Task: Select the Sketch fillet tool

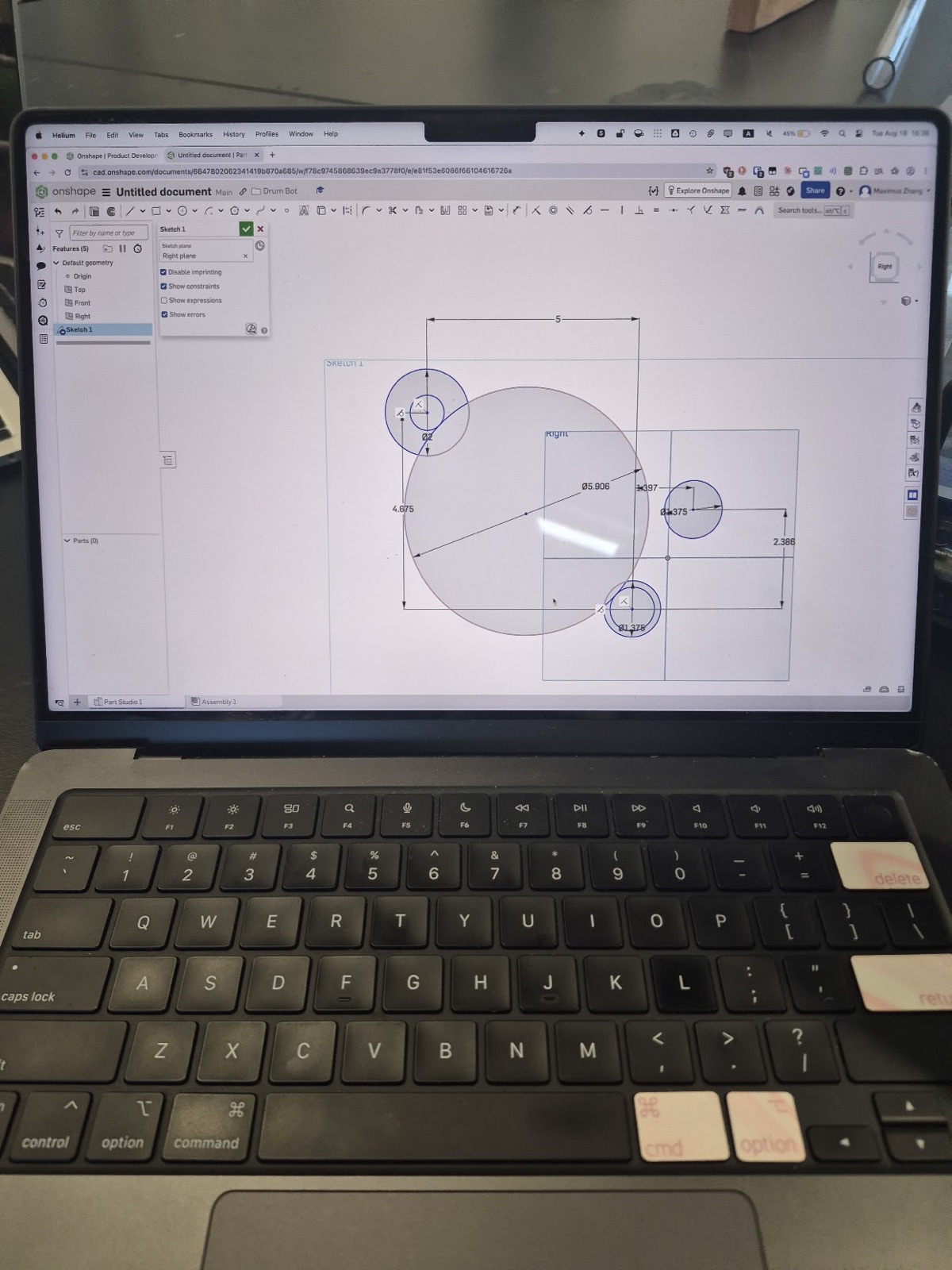Action: (365, 211)
